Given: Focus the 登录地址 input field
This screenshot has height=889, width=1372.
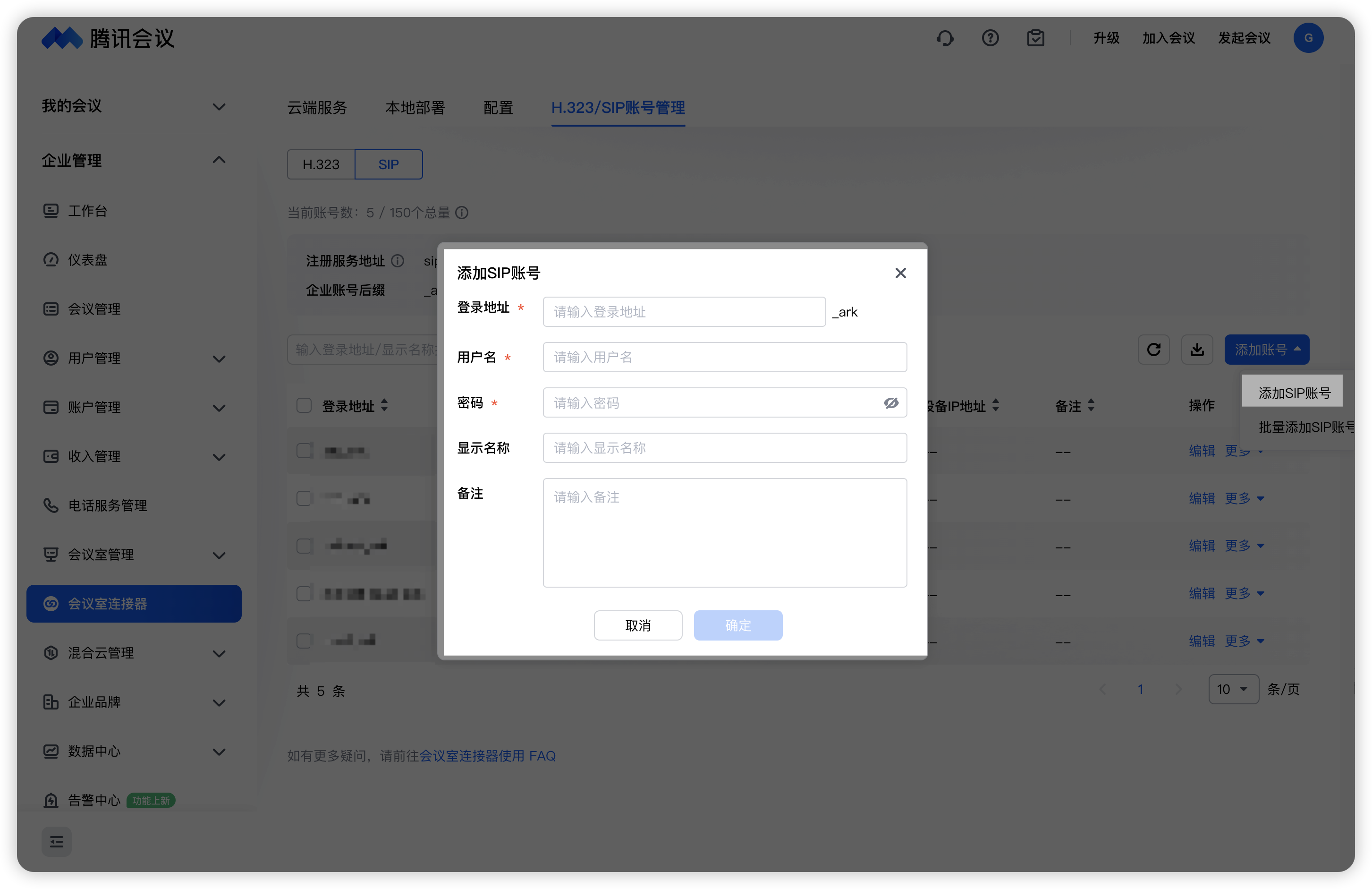Looking at the screenshot, I should coord(684,312).
